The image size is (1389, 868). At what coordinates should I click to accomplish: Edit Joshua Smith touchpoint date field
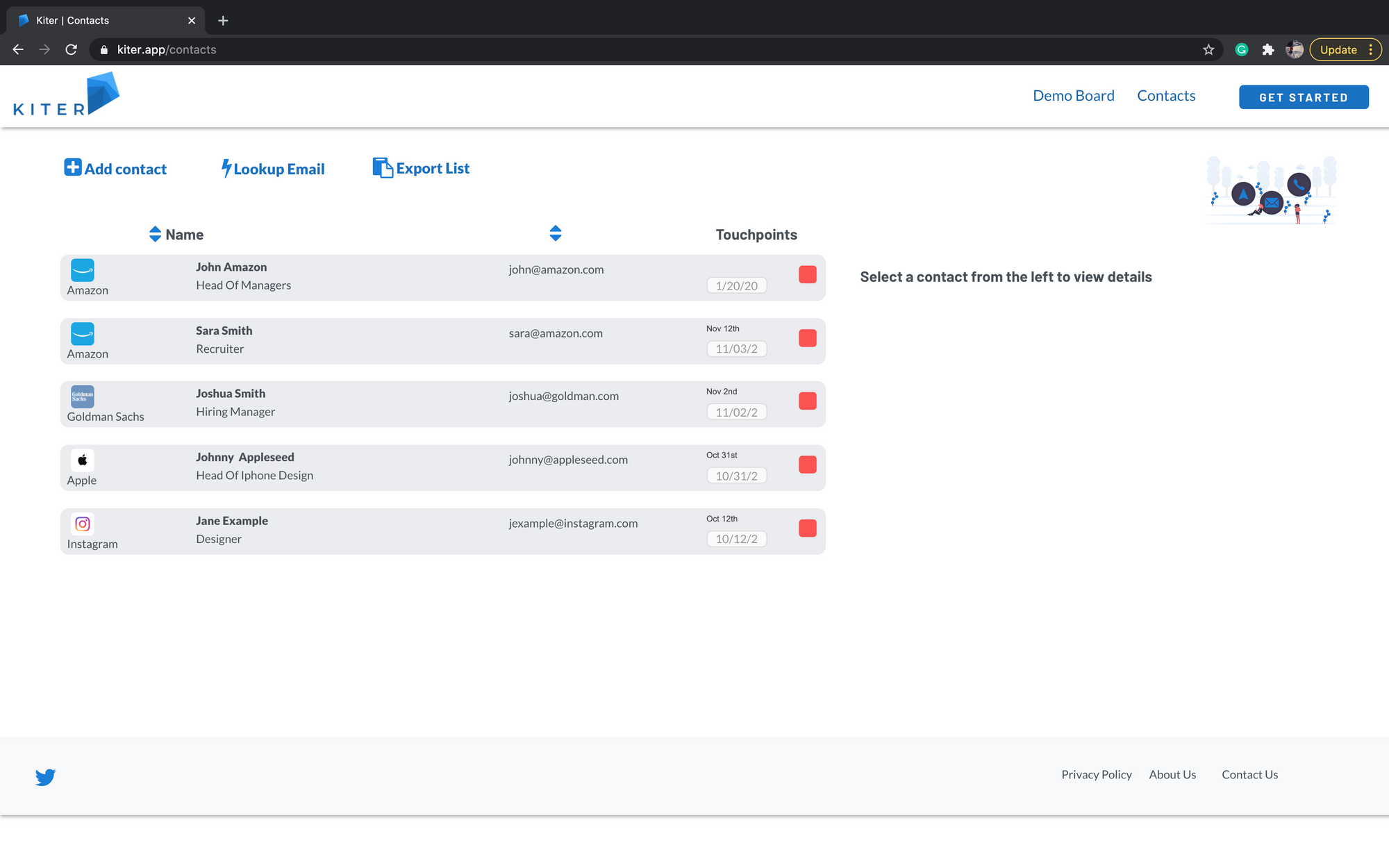[736, 412]
